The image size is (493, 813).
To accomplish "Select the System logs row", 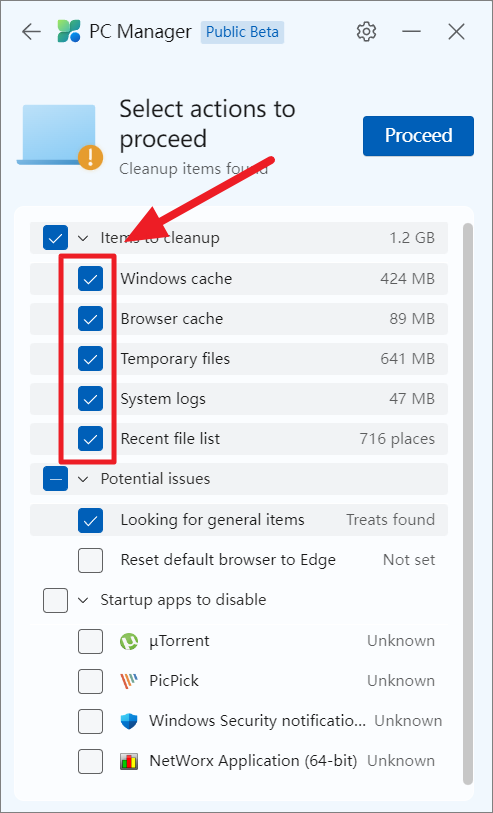I will [x=238, y=399].
